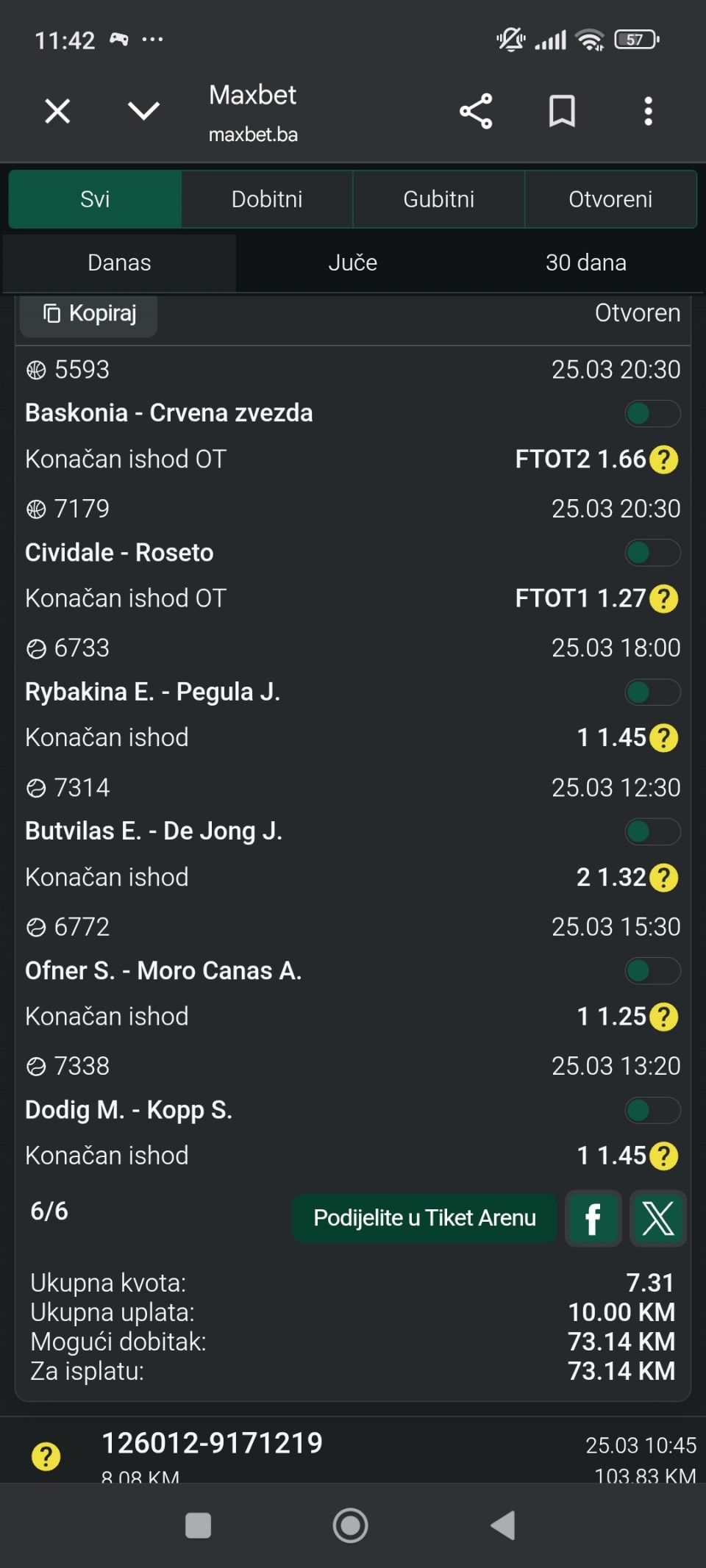Share page via share icon
The height and width of the screenshot is (1568, 706).
[476, 112]
